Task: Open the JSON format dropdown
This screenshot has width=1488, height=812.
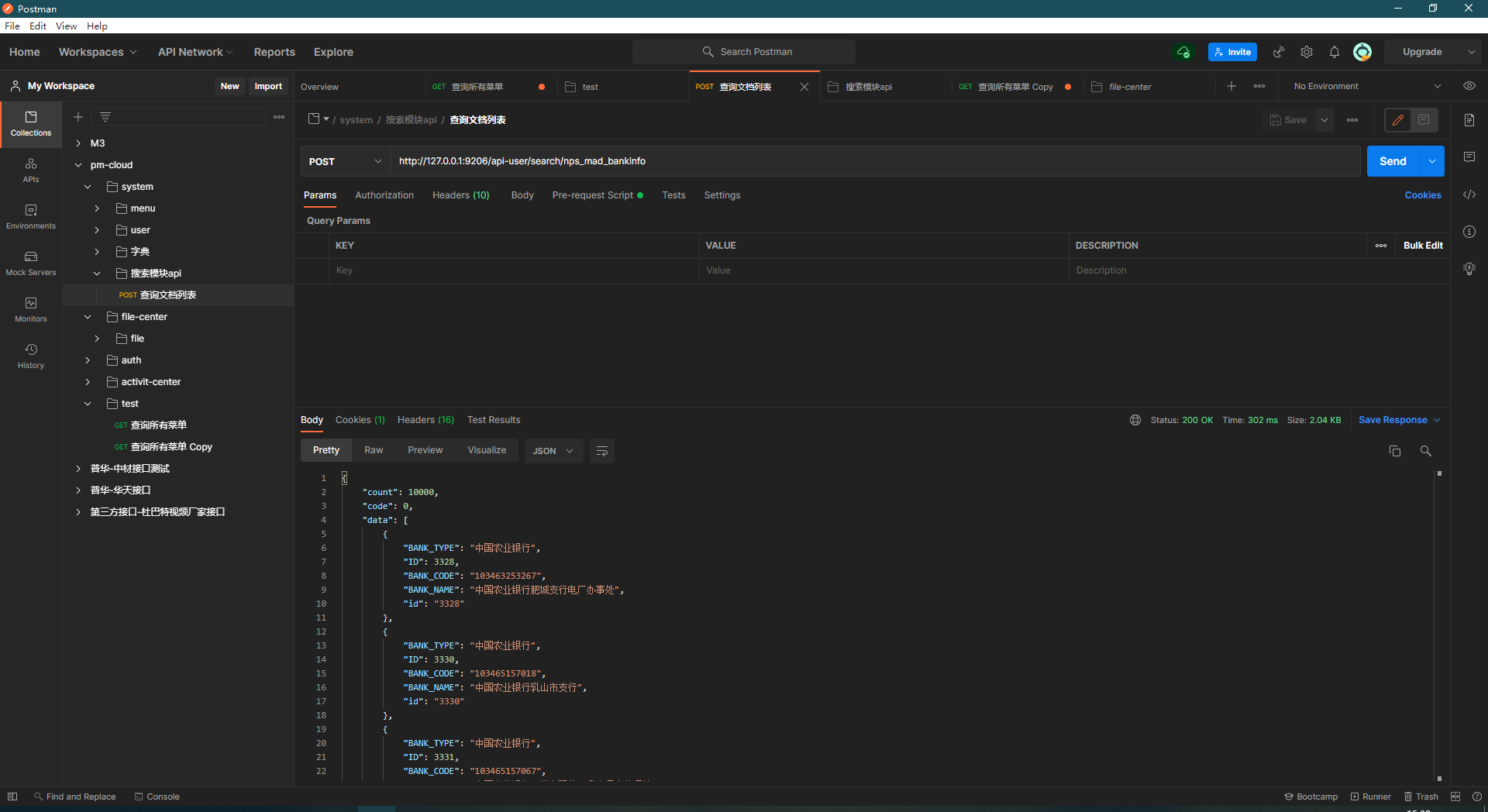Action: (553, 451)
